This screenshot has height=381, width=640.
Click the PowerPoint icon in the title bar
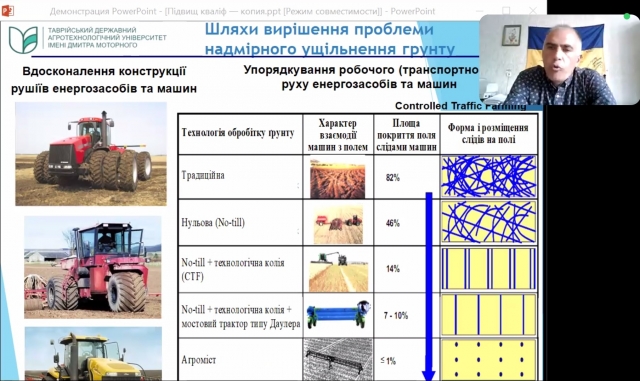pyautogui.click(x=7, y=11)
